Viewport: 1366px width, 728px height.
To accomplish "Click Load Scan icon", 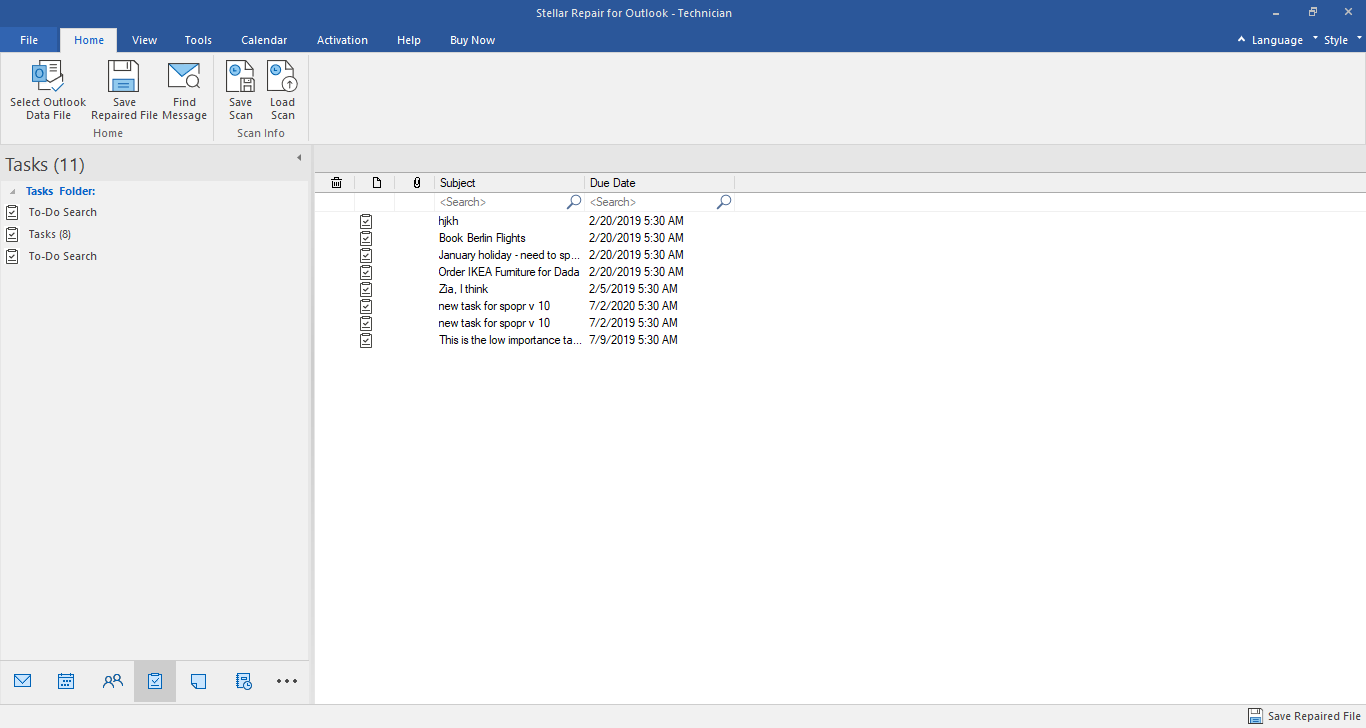I will pos(282,77).
